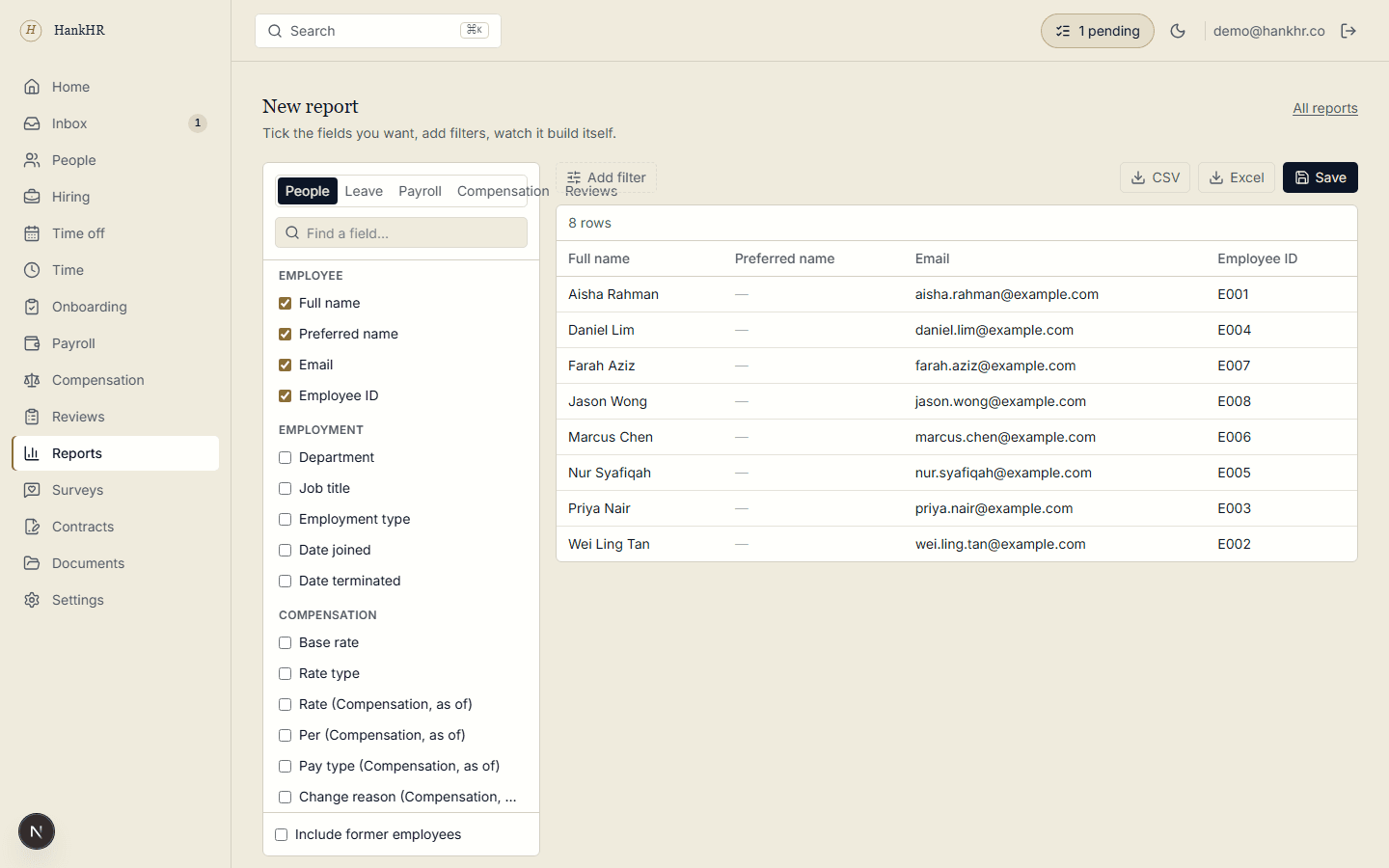The width and height of the screenshot is (1389, 868).
Task: Click the log out icon
Action: (1348, 31)
